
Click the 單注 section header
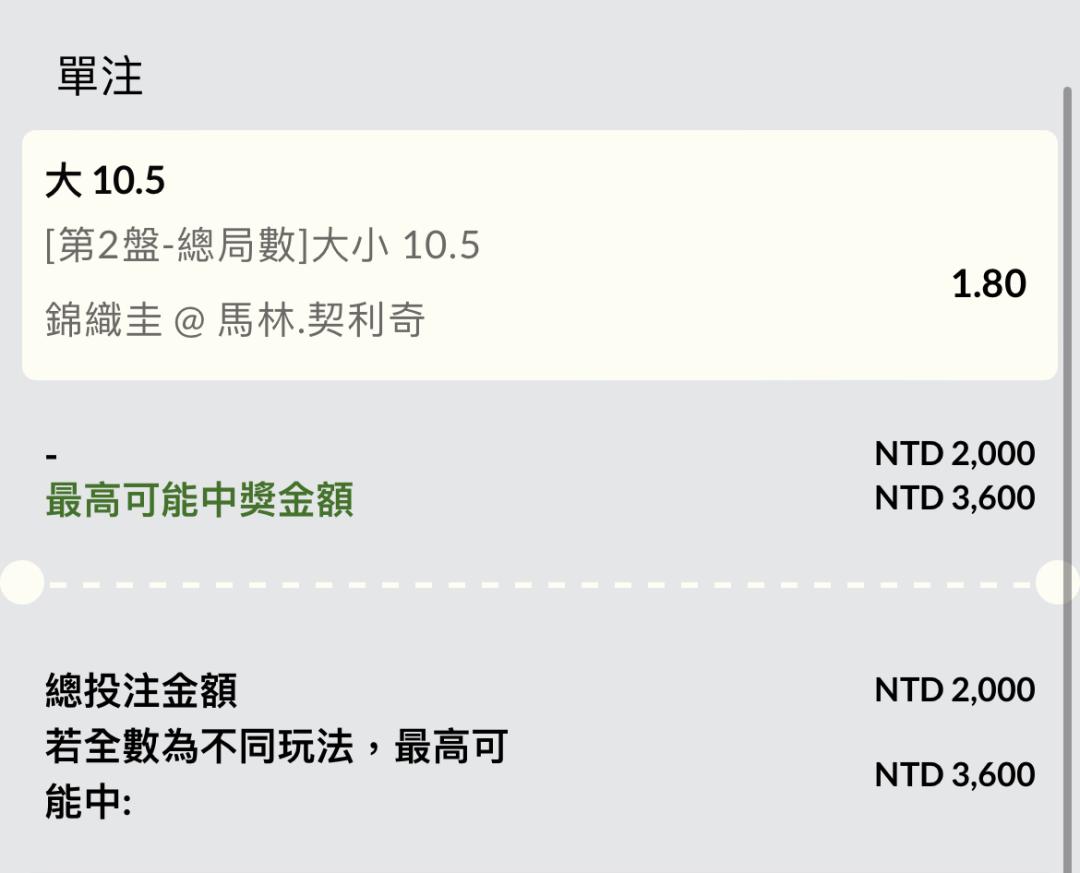[x=100, y=77]
